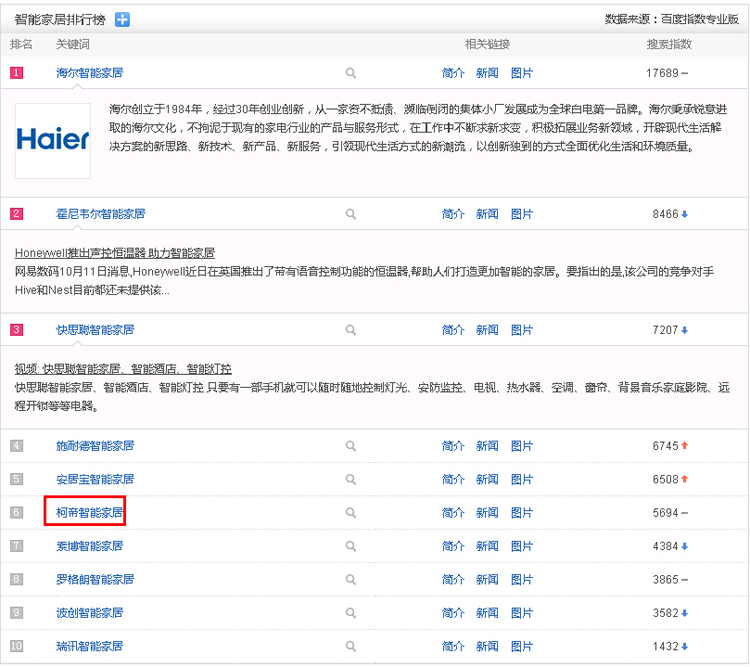Click 新闻 in the 波创智能家居 row
This screenshot has width=750, height=667.
(487, 612)
